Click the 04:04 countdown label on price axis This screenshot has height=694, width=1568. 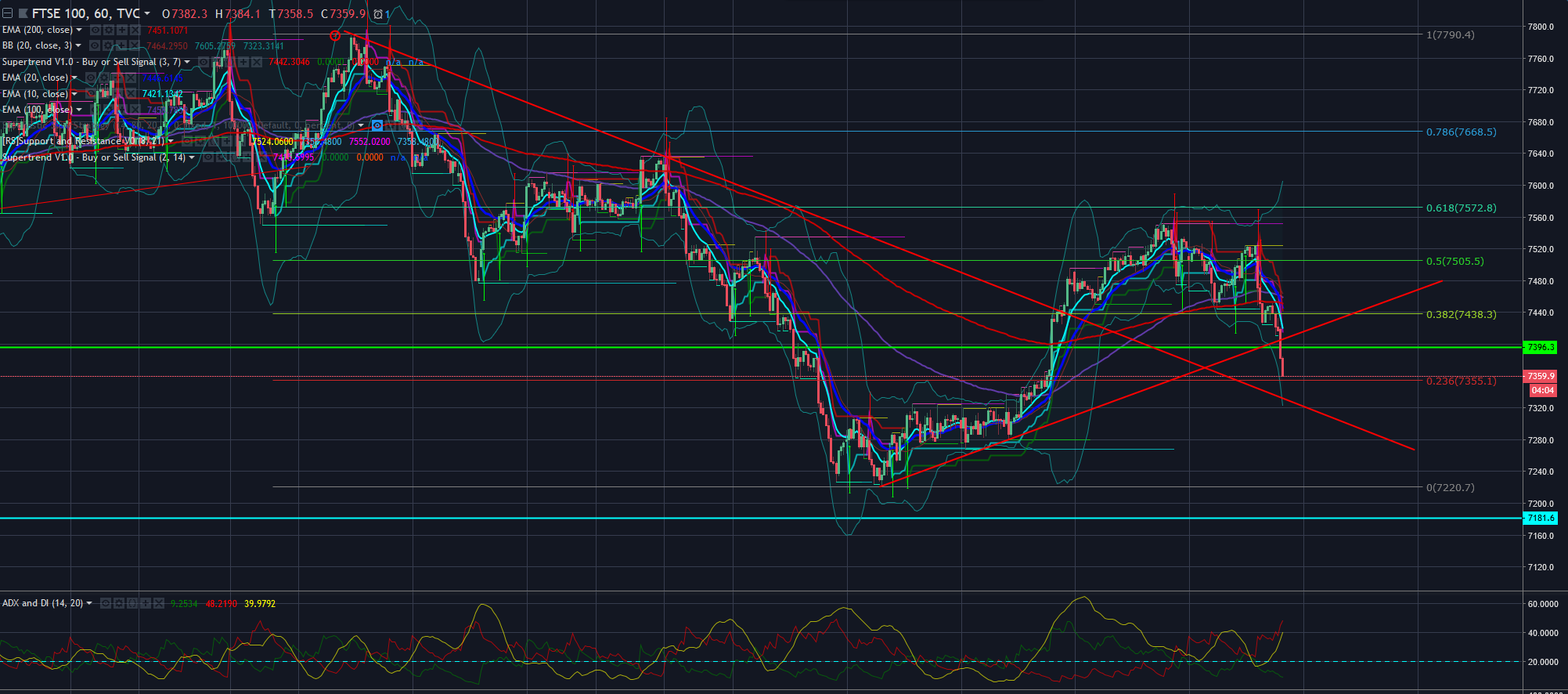point(1543,390)
